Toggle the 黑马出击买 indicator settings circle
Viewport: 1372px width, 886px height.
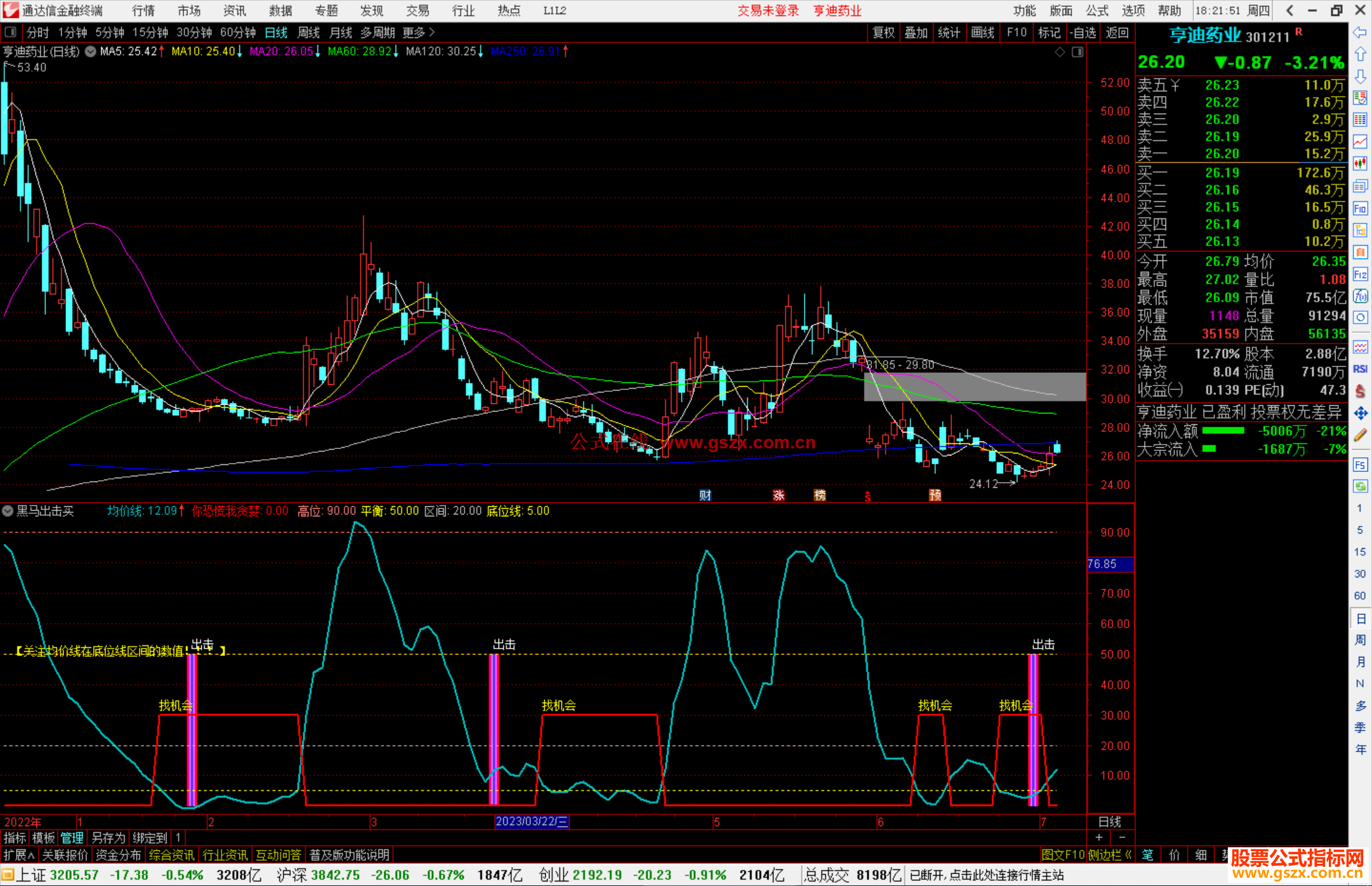pyautogui.click(x=8, y=511)
